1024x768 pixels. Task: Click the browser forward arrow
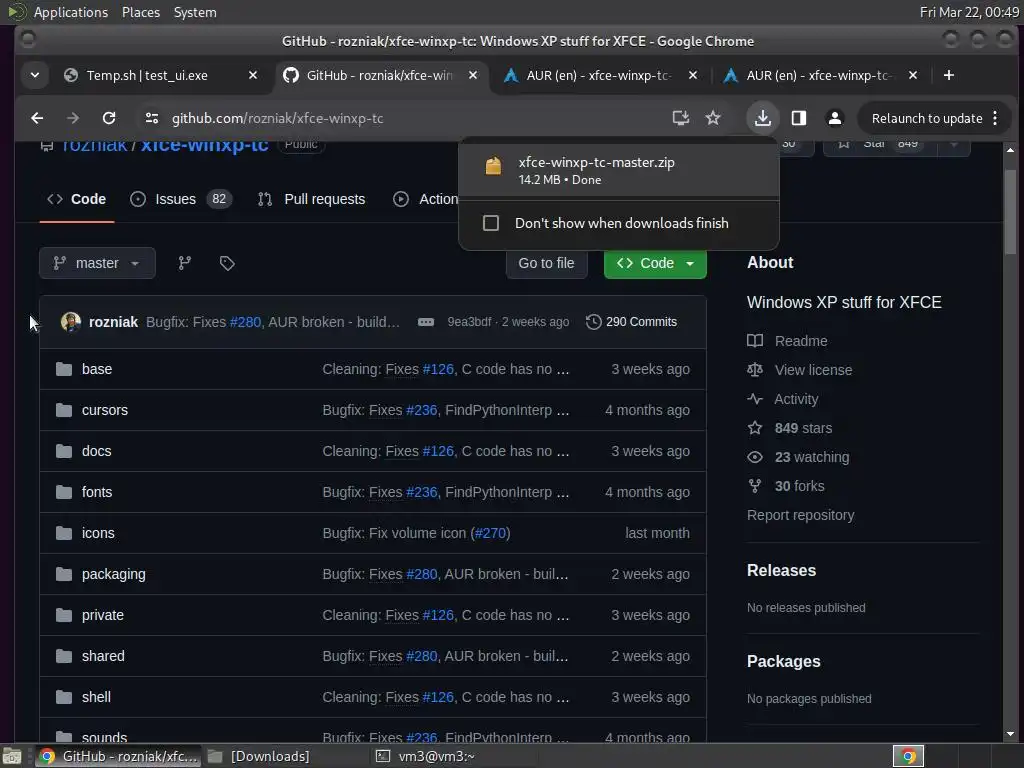pyautogui.click(x=73, y=118)
